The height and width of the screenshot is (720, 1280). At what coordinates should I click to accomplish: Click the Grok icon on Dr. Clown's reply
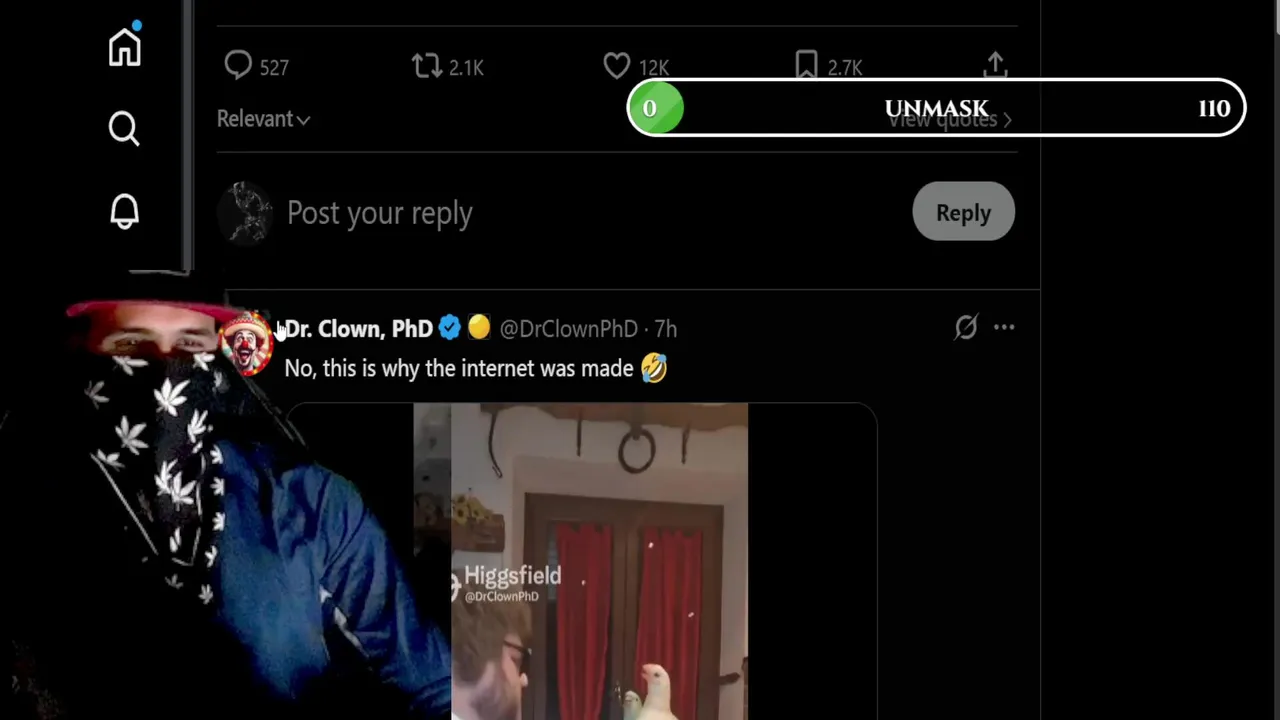(965, 327)
